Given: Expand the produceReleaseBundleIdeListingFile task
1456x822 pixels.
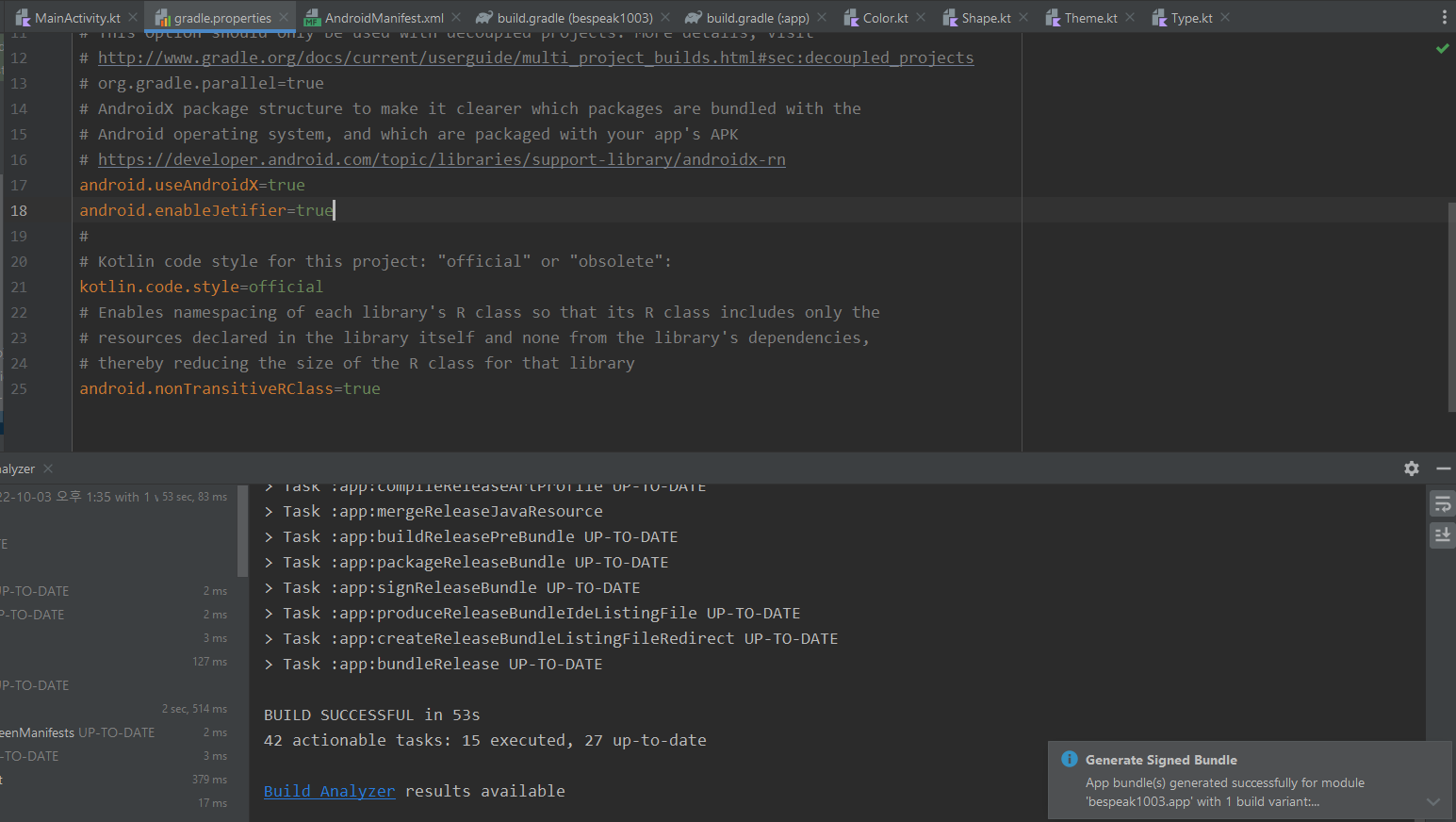Looking at the screenshot, I should tap(269, 614).
